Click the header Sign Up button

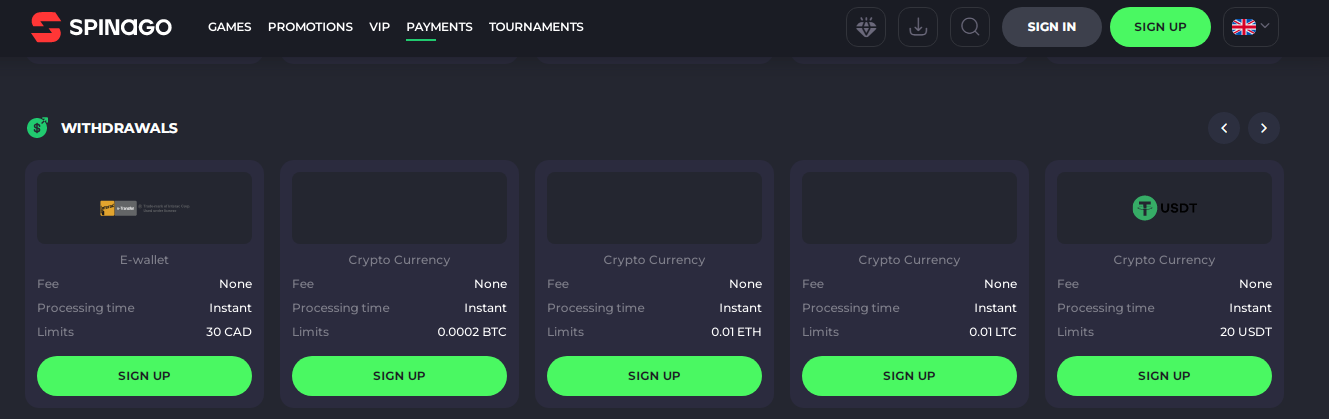(x=1160, y=27)
